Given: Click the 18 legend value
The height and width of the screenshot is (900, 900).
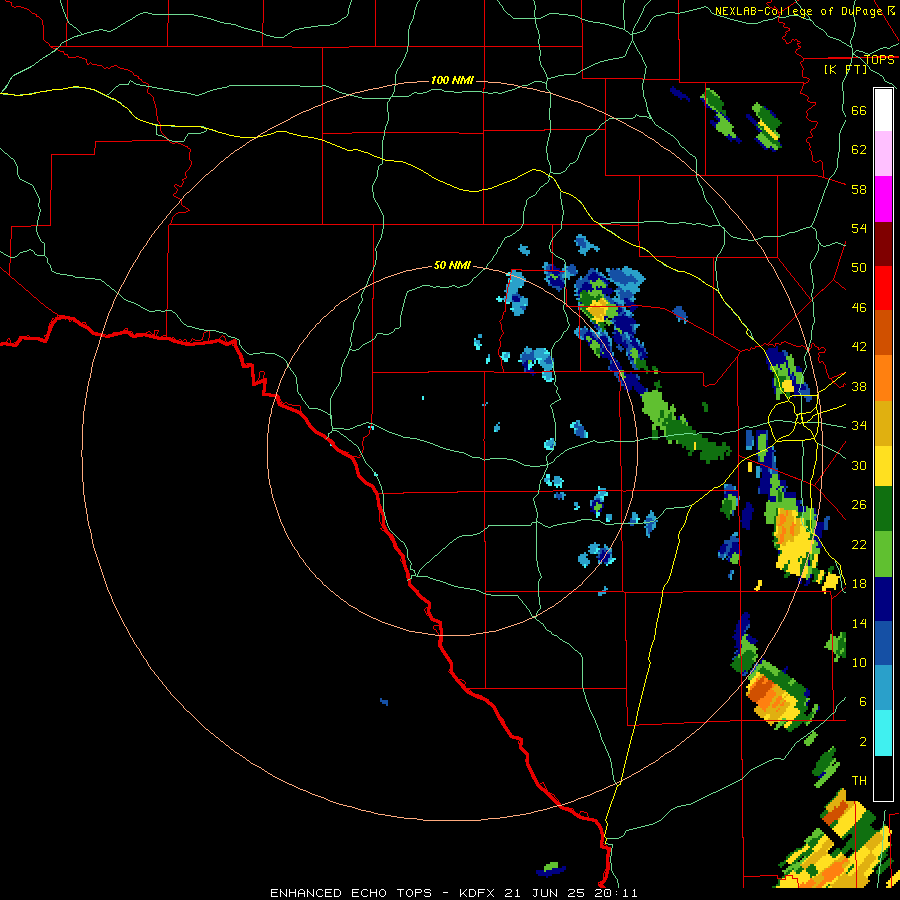Looking at the screenshot, I should pos(859,584).
